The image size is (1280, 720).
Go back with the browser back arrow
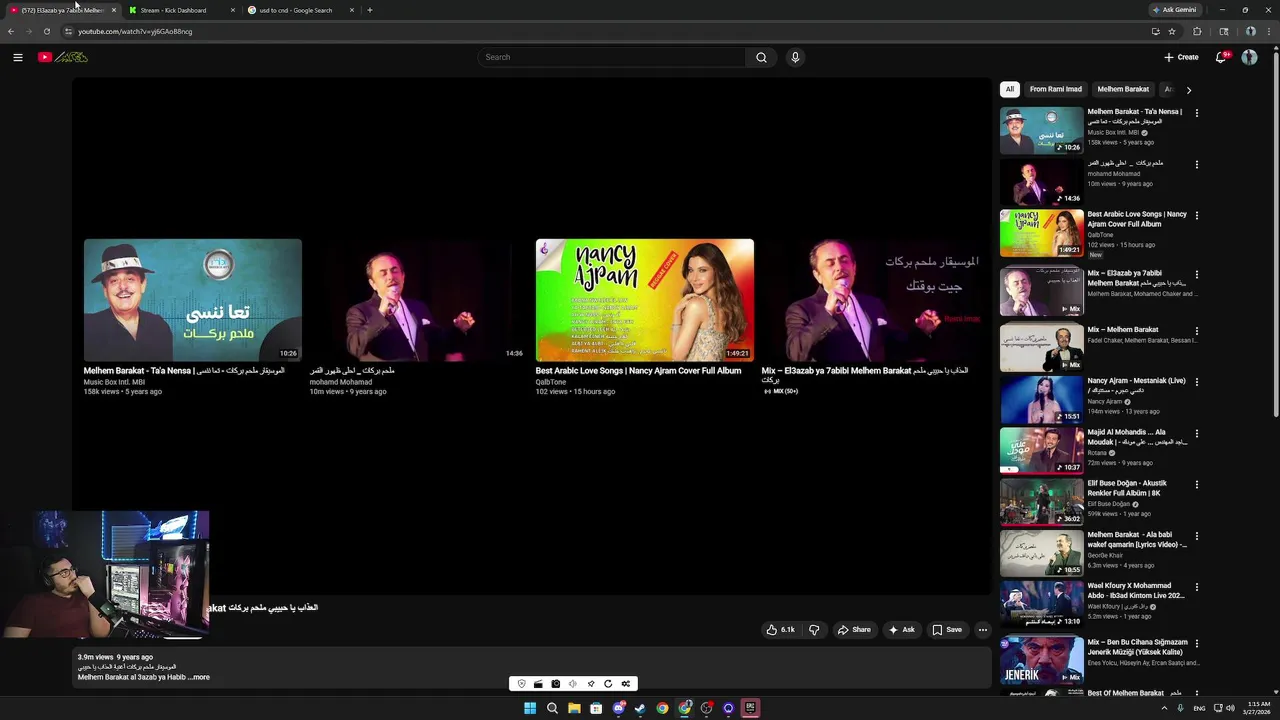coord(11,31)
